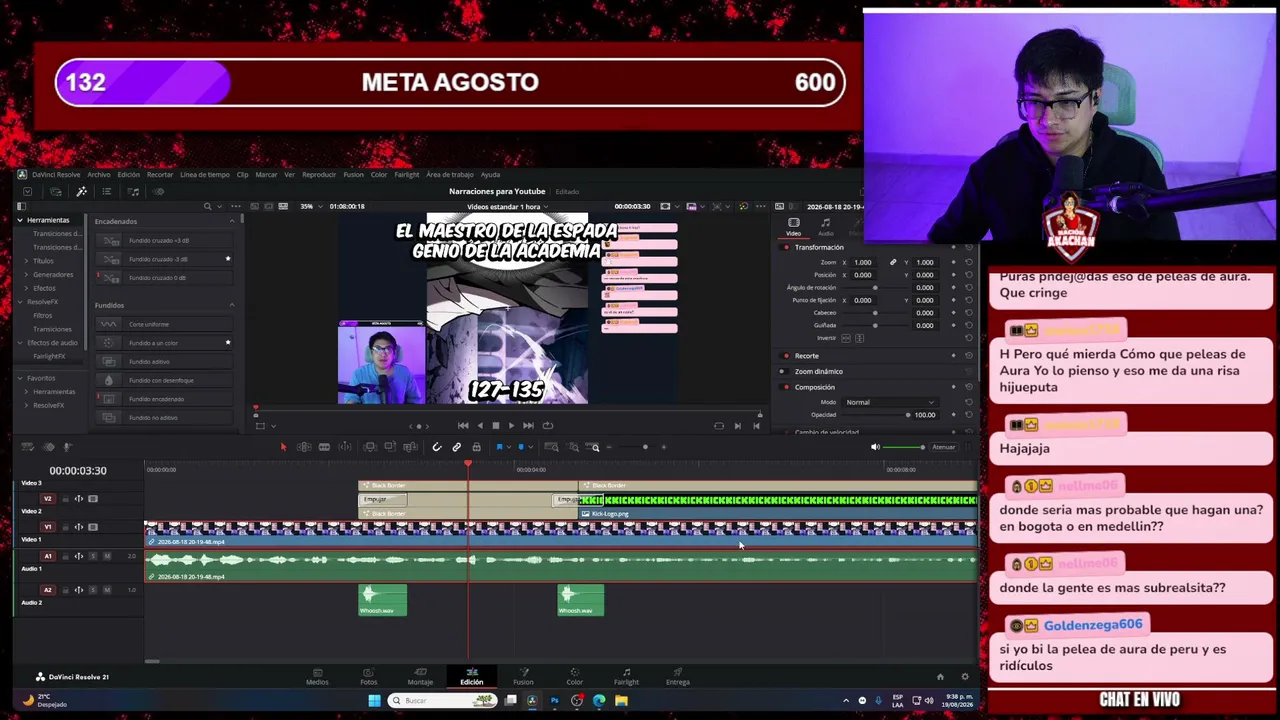Select the arrow selection mode tool in timeline toolbar
This screenshot has width=1280, height=720.
click(x=283, y=447)
